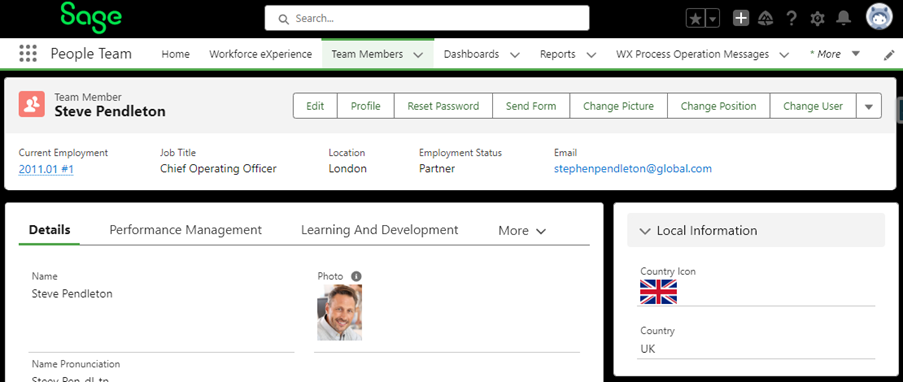Click the Name field value Steve Pendleton
Viewport: 903px width, 382px height.
tap(72, 294)
